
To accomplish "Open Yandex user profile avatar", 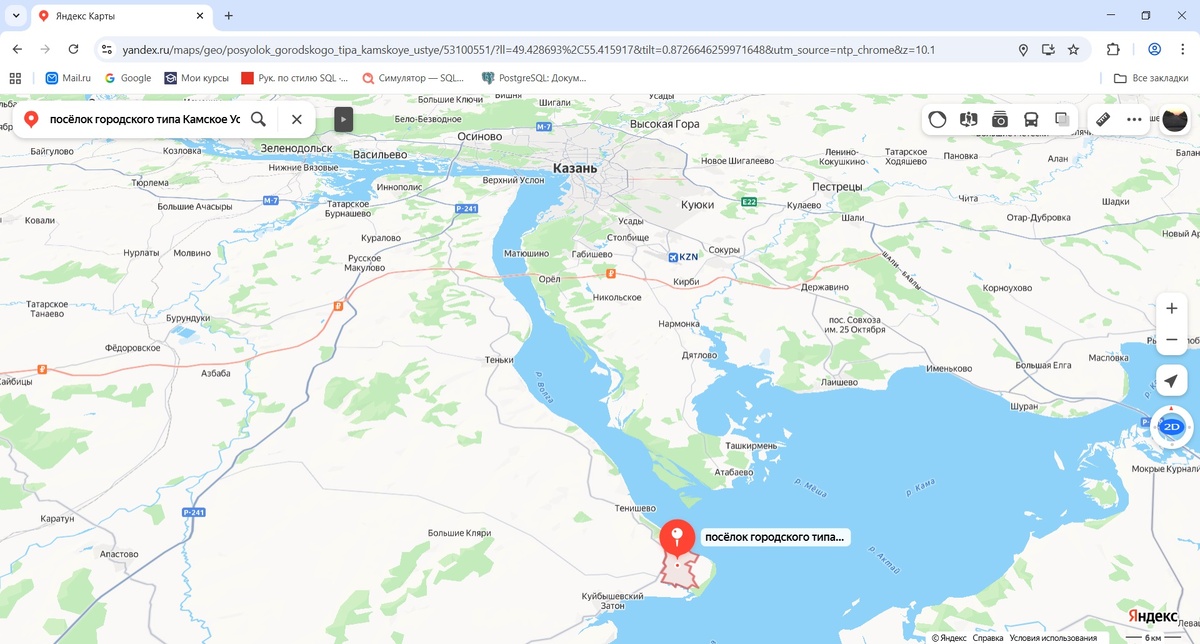I will pos(1174,119).
